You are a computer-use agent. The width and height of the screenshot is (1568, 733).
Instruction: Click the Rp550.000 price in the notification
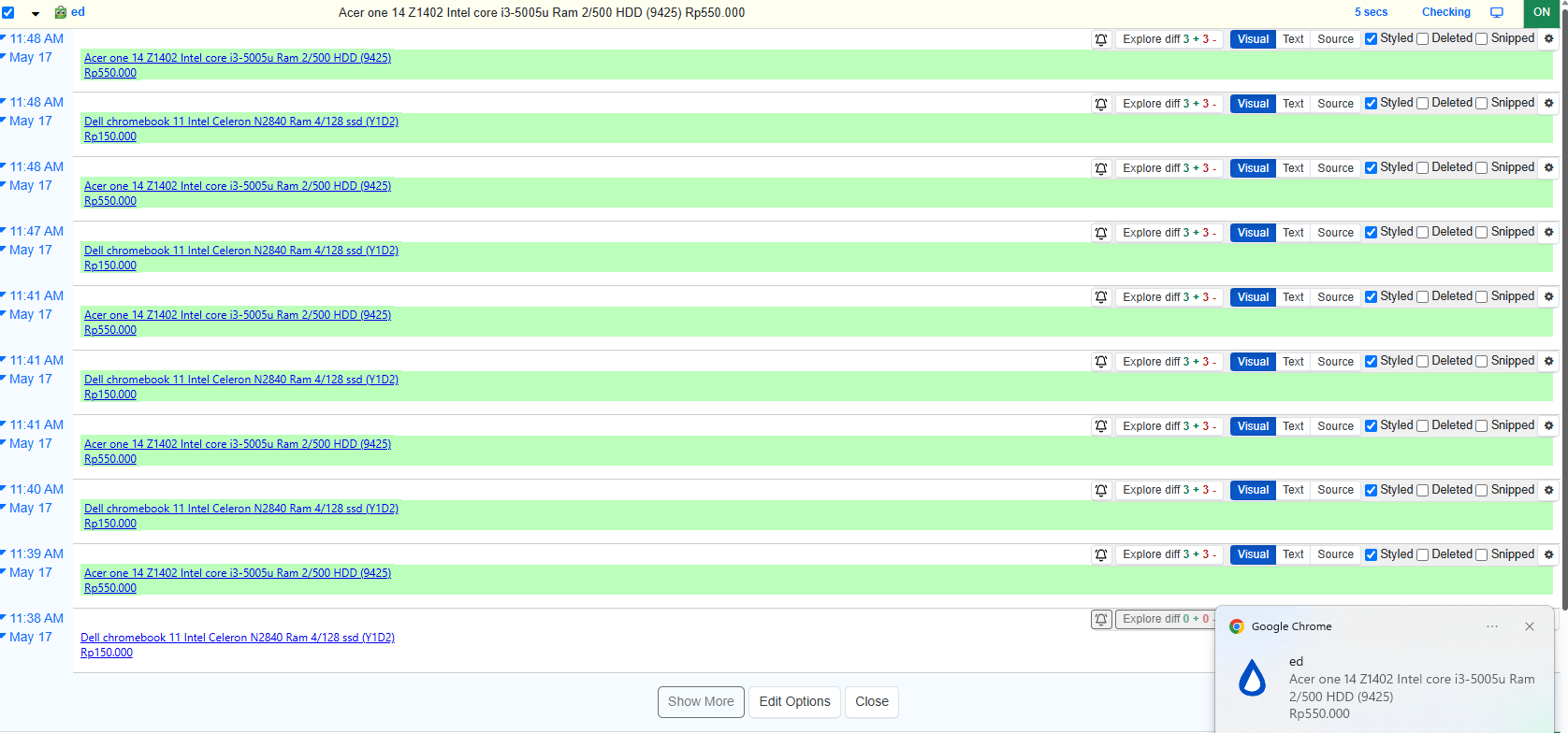1319,713
